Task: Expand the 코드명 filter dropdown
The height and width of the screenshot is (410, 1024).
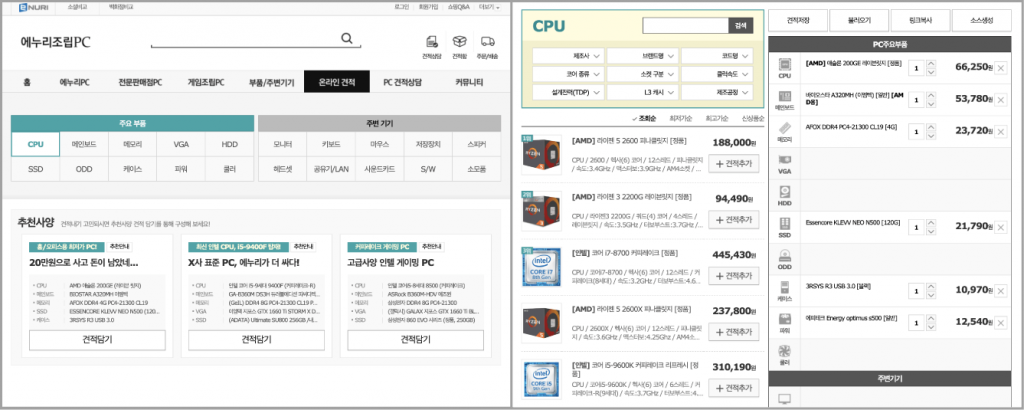Action: point(717,56)
